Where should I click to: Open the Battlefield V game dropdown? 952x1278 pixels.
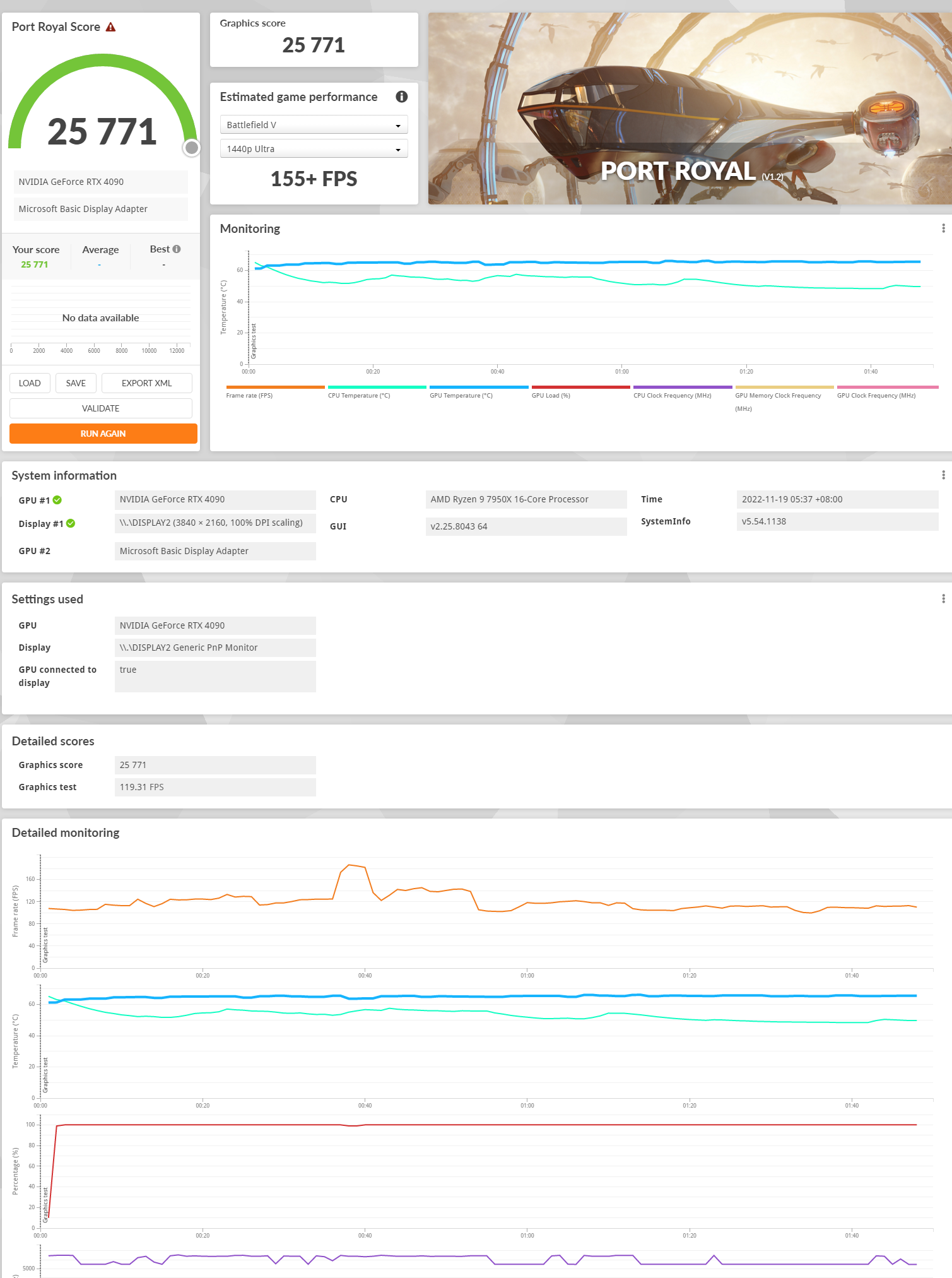pos(314,125)
